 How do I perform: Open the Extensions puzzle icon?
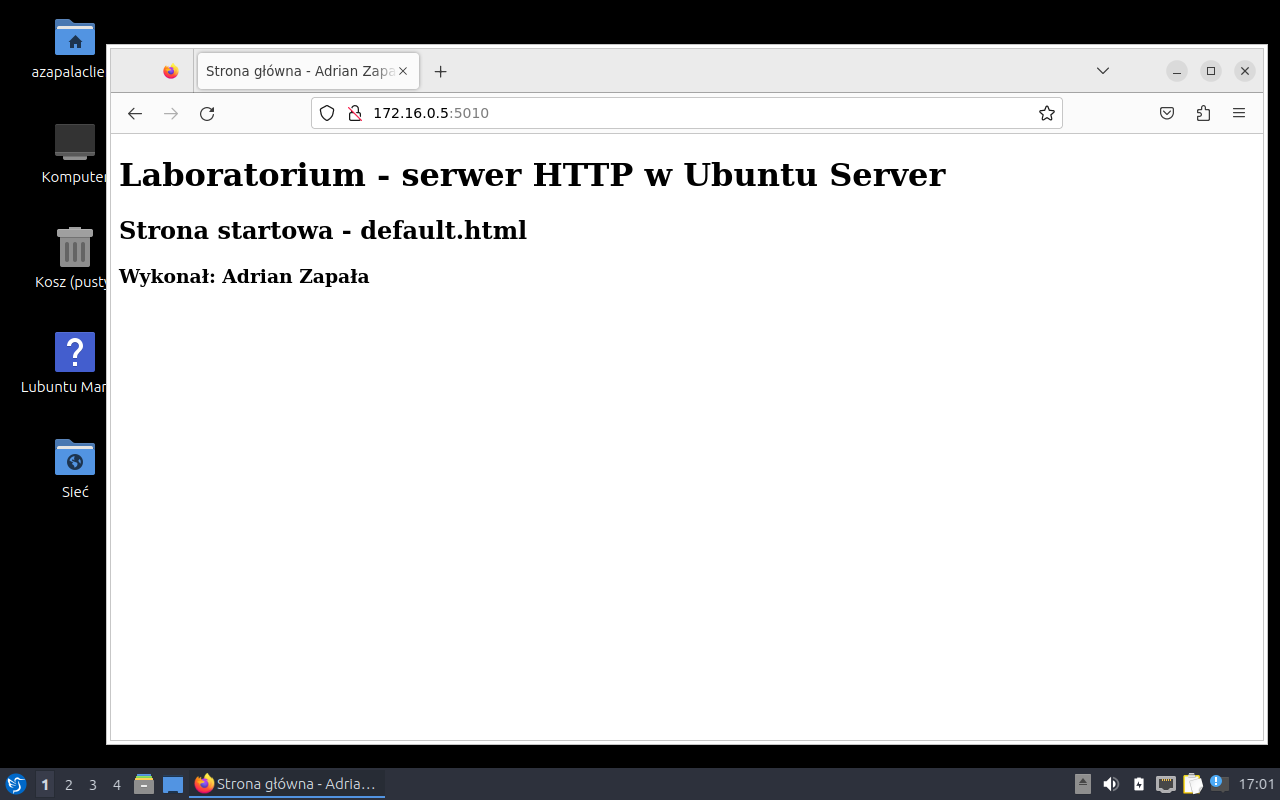[x=1203, y=114]
